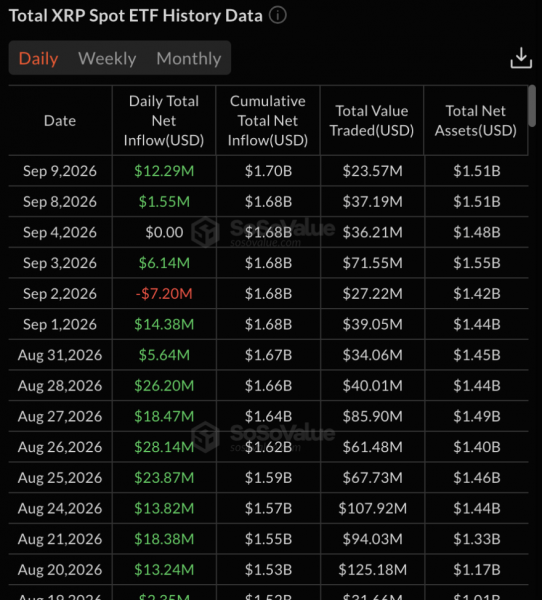The height and width of the screenshot is (600, 542).
Task: Select the Aug 28,2026 date cell
Action: click(60, 386)
